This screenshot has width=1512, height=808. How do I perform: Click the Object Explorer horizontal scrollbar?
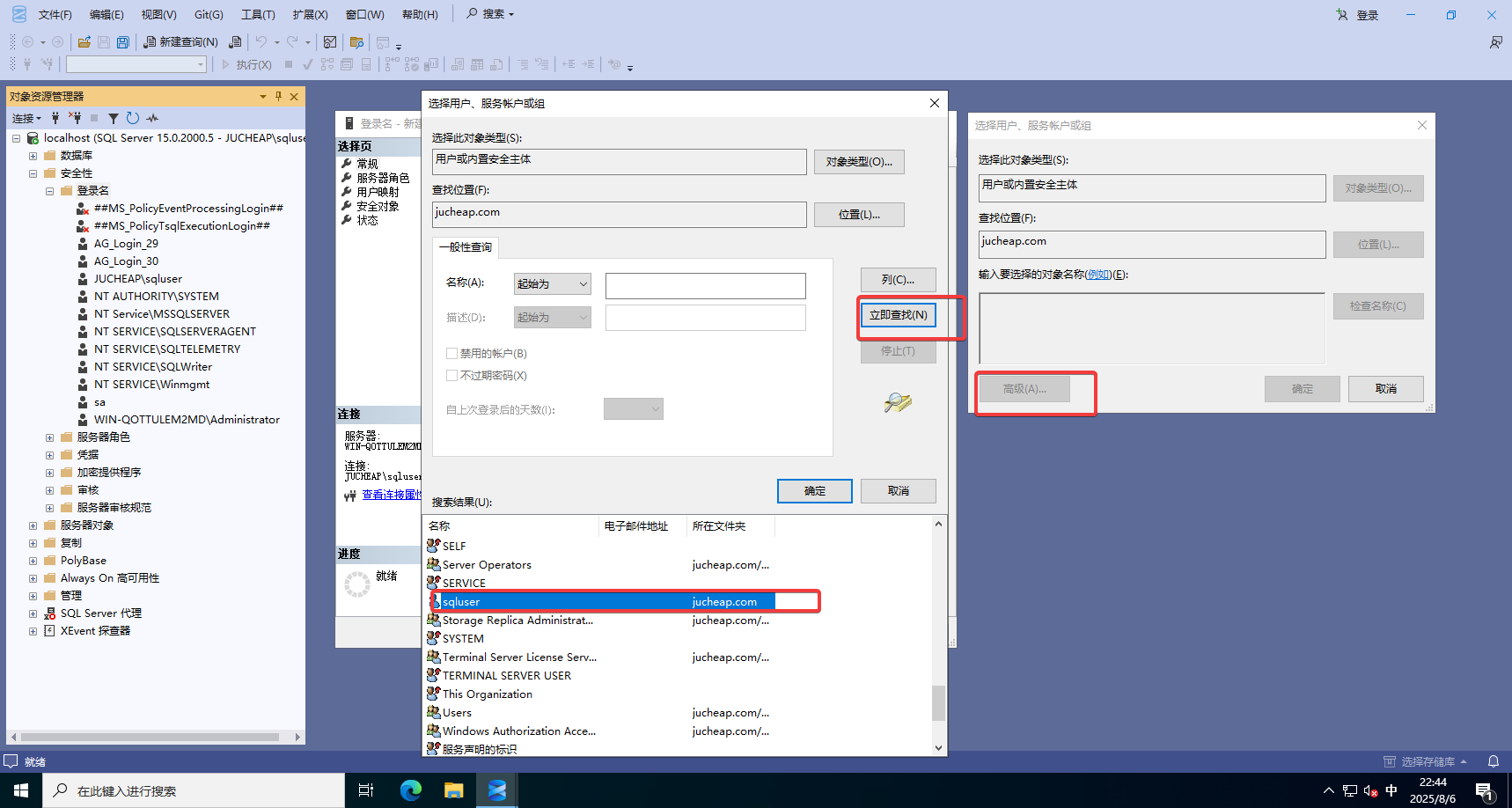(150, 737)
